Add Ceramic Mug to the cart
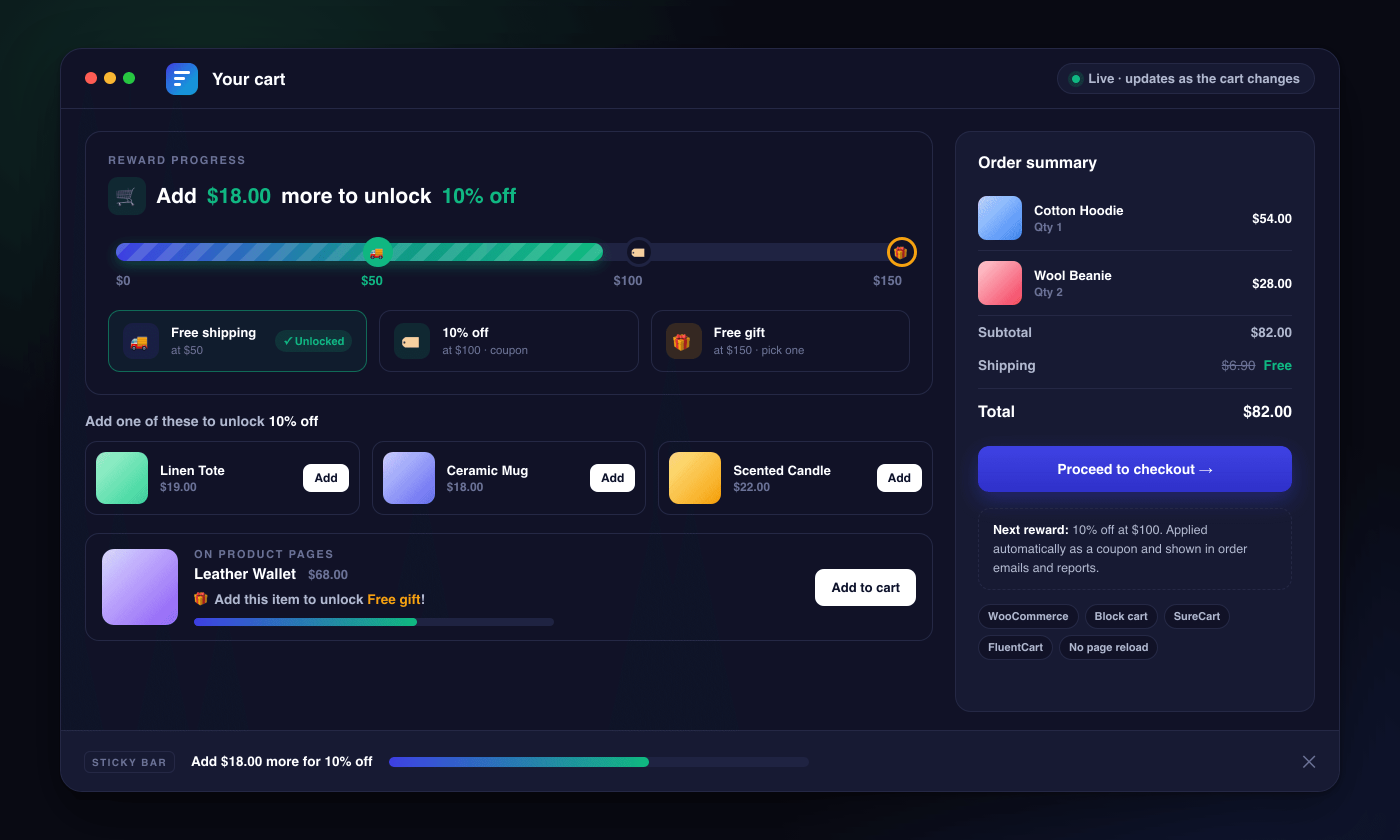 tap(612, 477)
